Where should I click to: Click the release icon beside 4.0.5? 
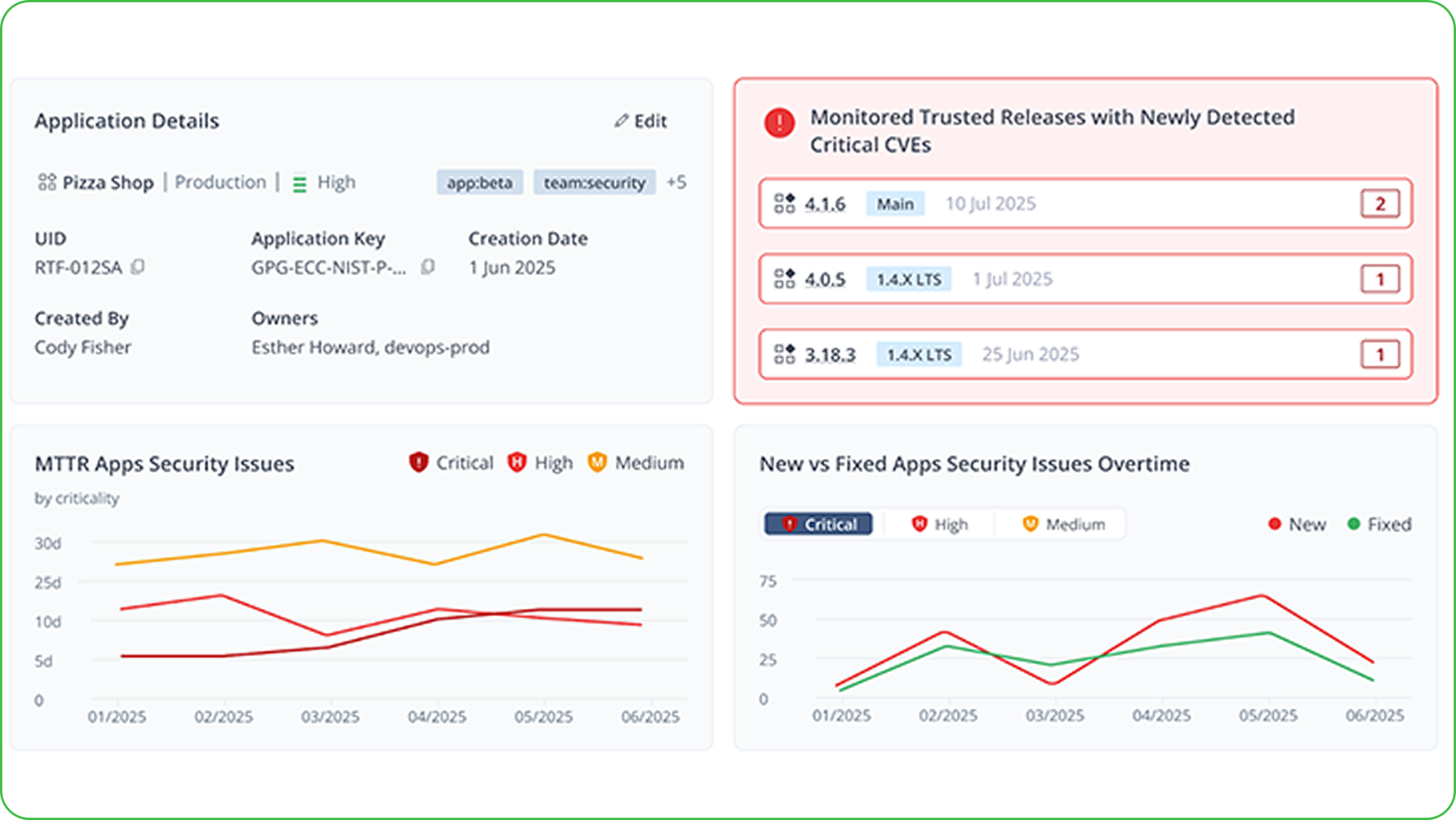pyautogui.click(x=785, y=279)
